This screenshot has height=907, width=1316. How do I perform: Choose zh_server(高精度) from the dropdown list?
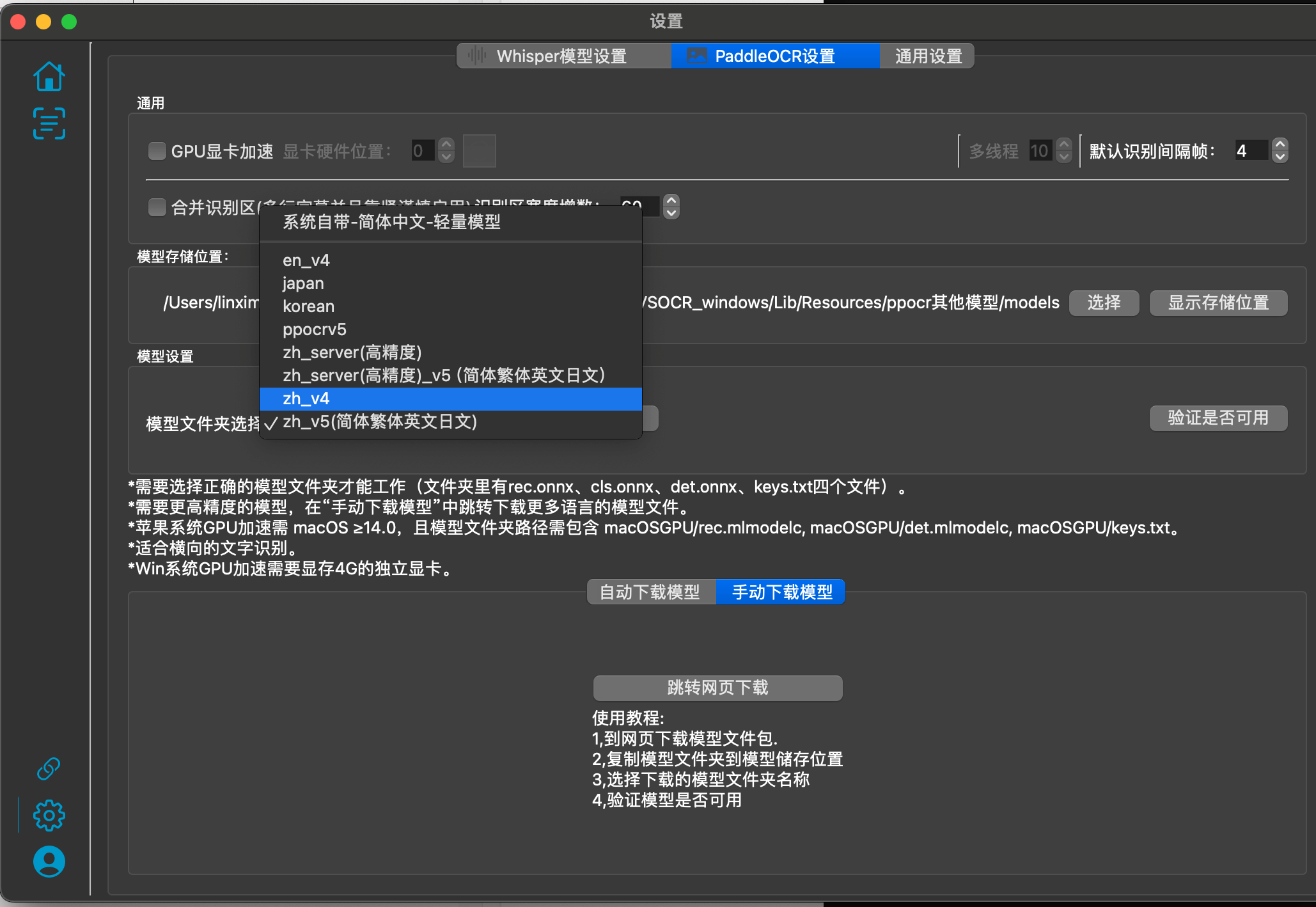(x=451, y=352)
